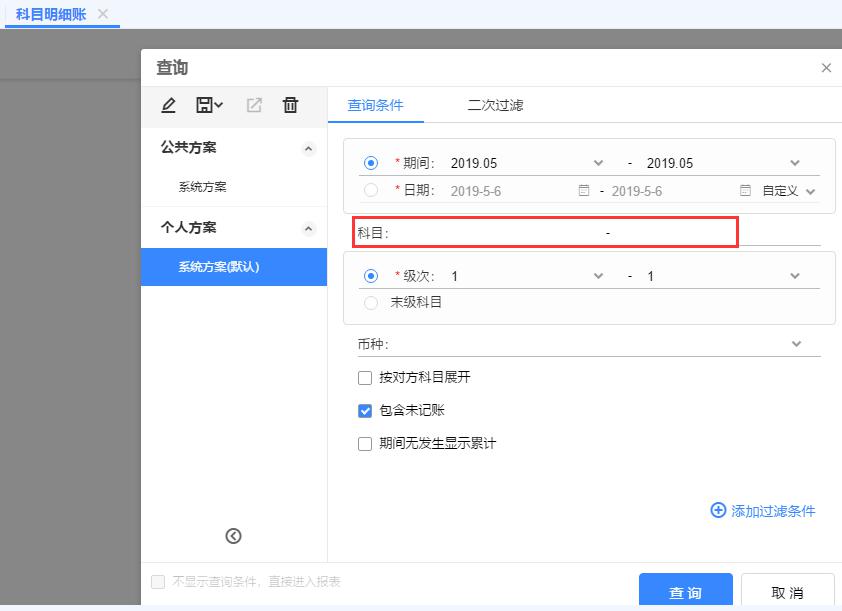The height and width of the screenshot is (611, 842).
Task: Enable 期间无发生显示累计 checkbox
Action: [365, 443]
